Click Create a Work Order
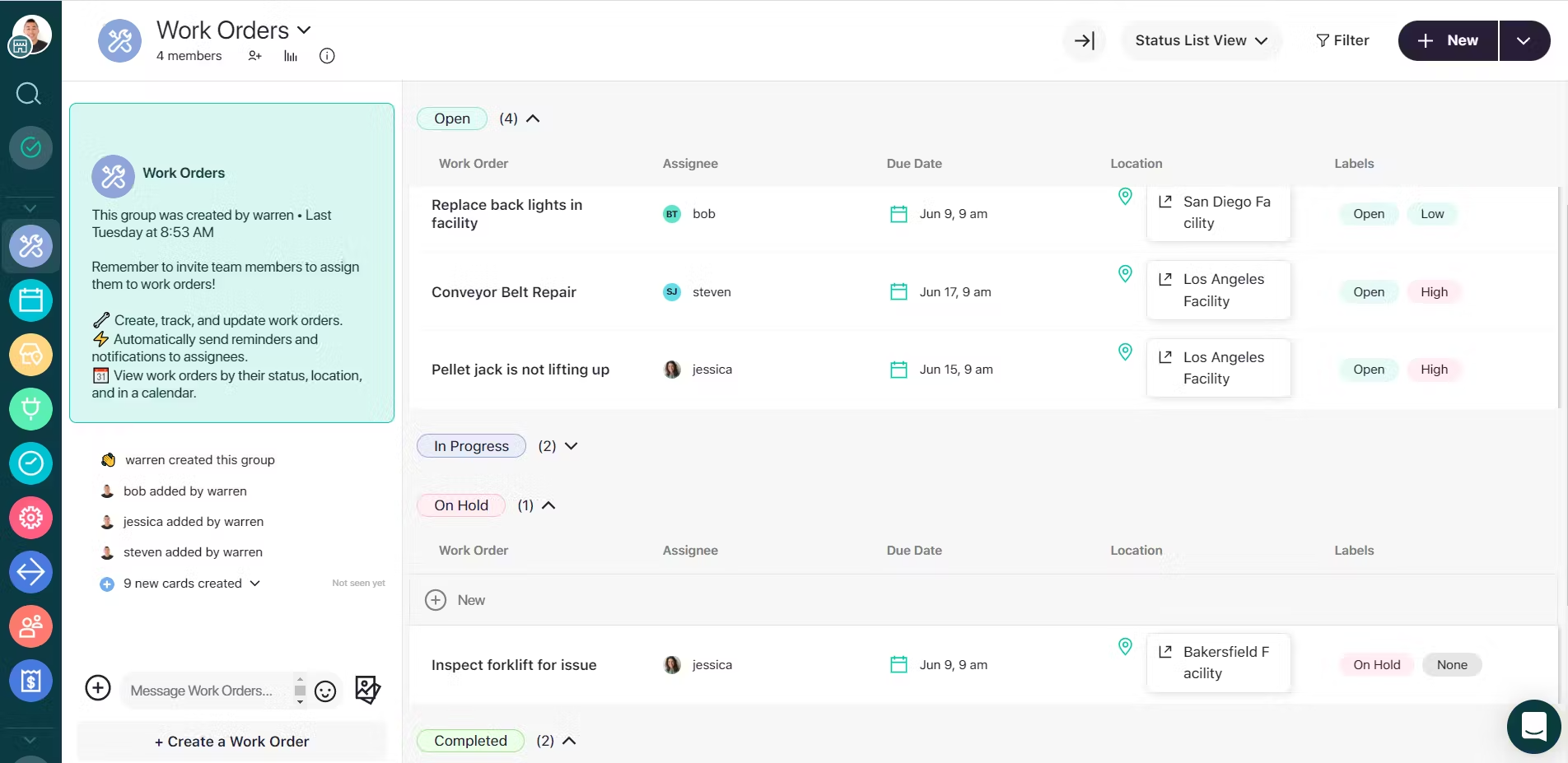This screenshot has width=1568, height=763. tap(231, 741)
